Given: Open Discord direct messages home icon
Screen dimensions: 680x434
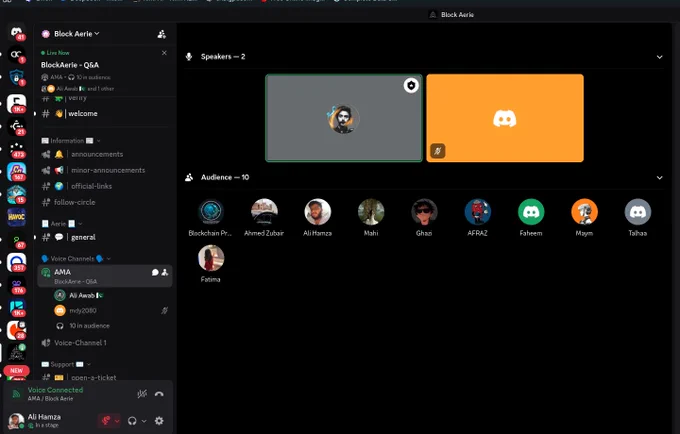Looking at the screenshot, I should tap(16, 32).
